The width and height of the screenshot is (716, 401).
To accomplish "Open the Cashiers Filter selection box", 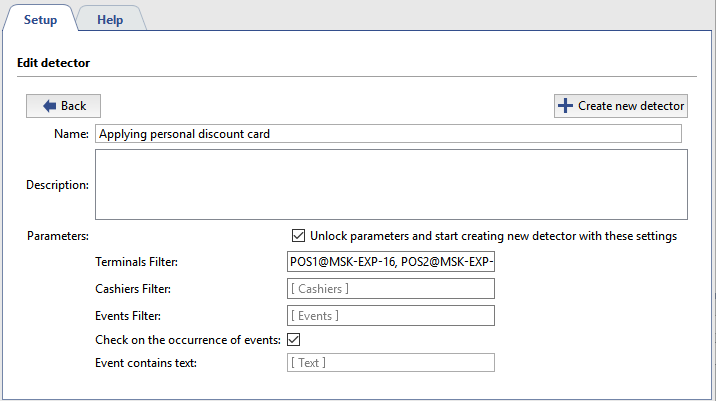I will (x=390, y=289).
